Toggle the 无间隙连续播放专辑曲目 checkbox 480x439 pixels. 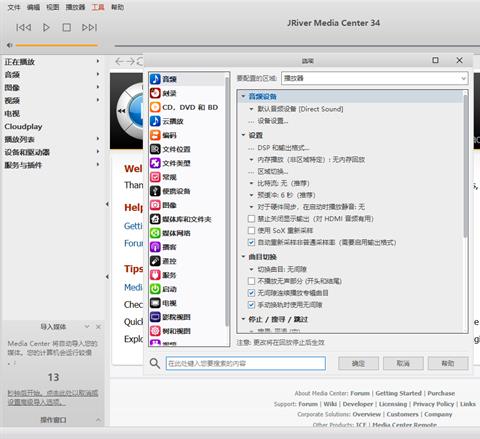pyautogui.click(x=252, y=293)
